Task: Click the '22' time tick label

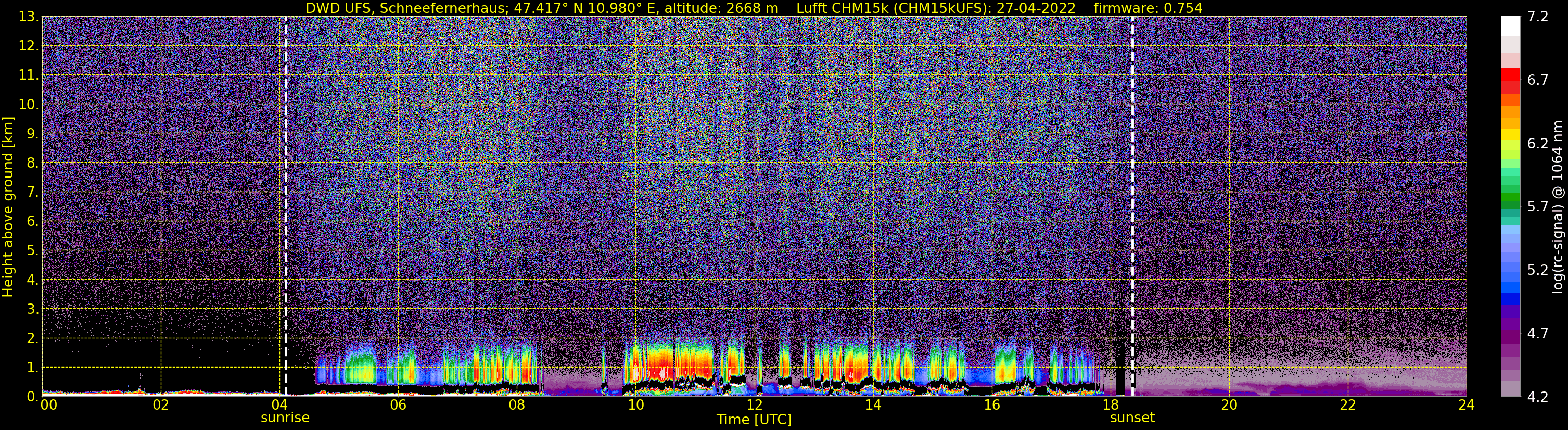Action: coord(1348,405)
